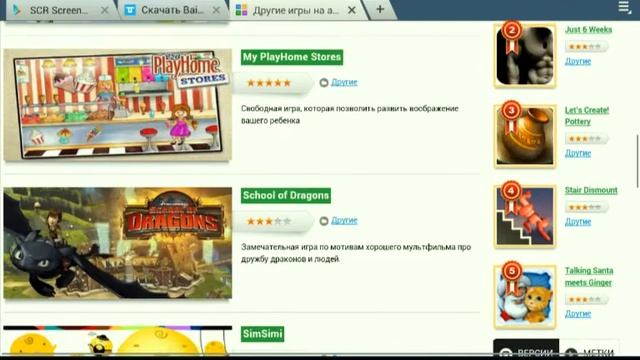Click the Just 6 Weeks app icon
Screen dimensions: 640x360
(x=524, y=56)
